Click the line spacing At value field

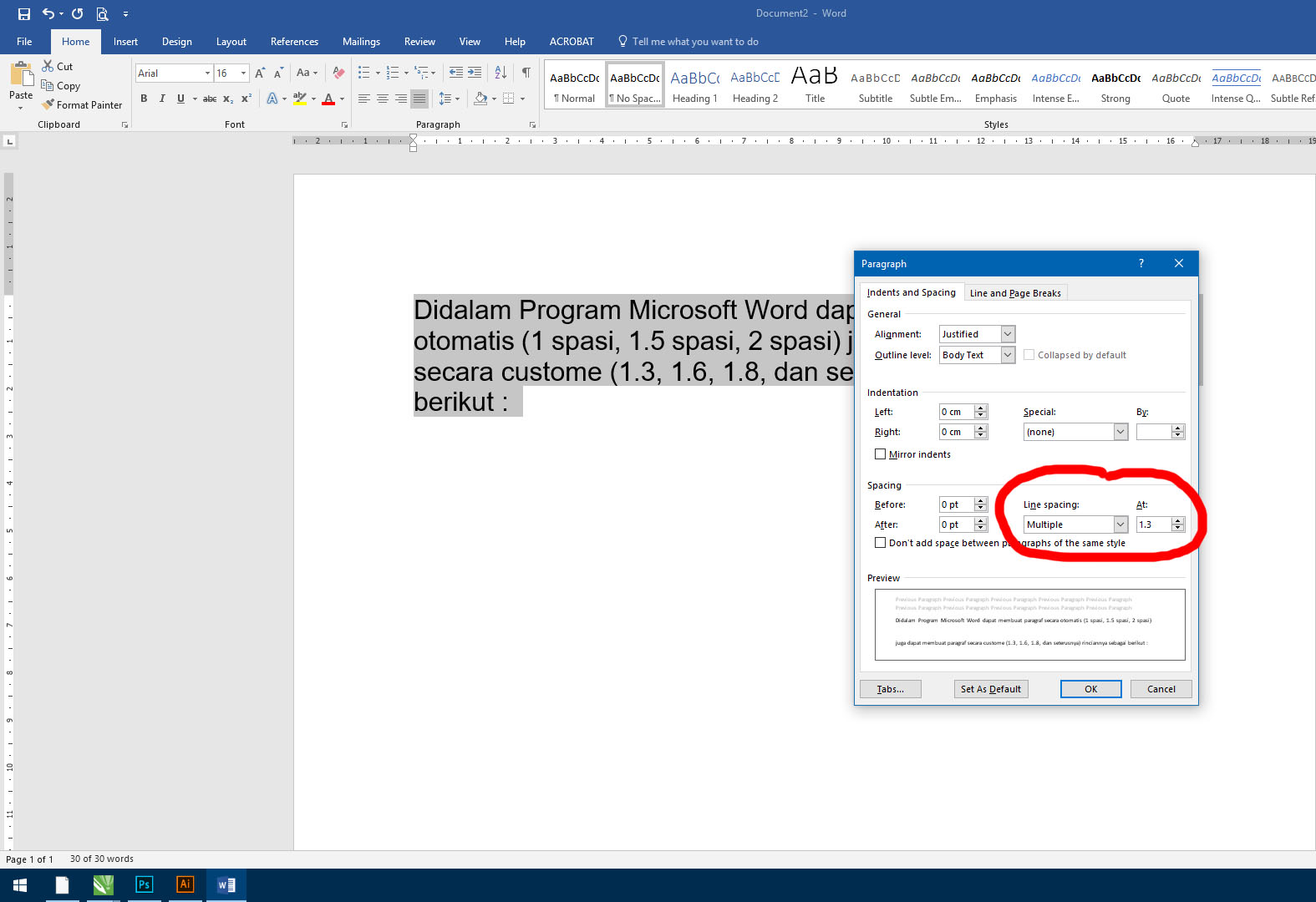tap(1154, 524)
